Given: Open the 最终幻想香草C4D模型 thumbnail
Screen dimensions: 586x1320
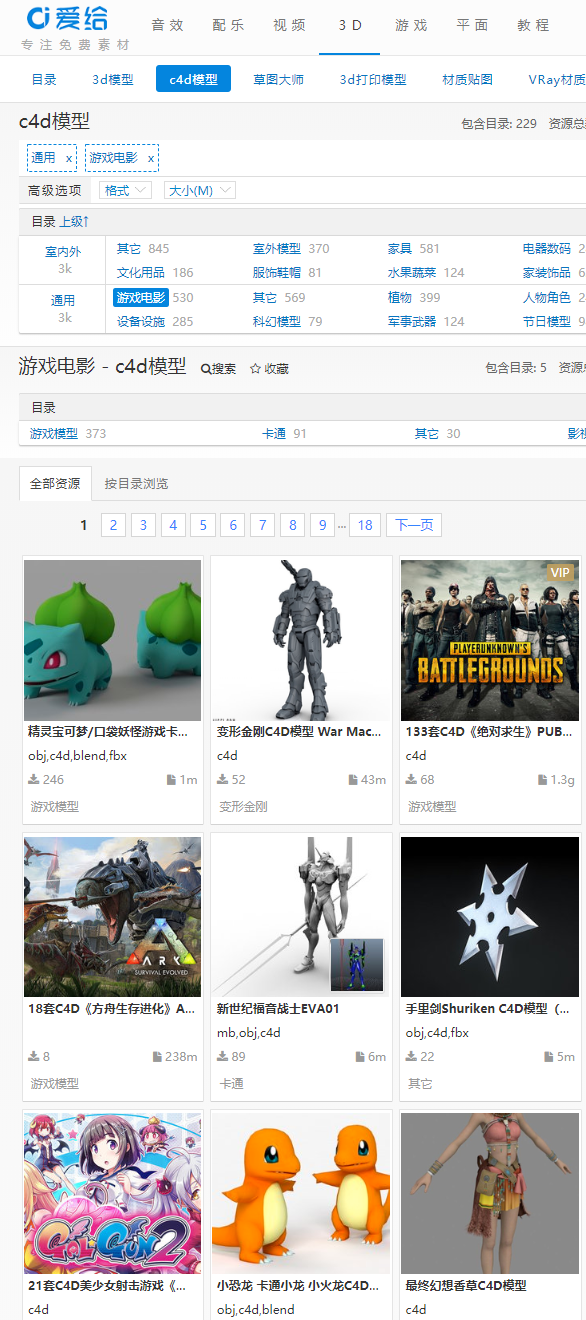Looking at the screenshot, I should point(490,1193).
